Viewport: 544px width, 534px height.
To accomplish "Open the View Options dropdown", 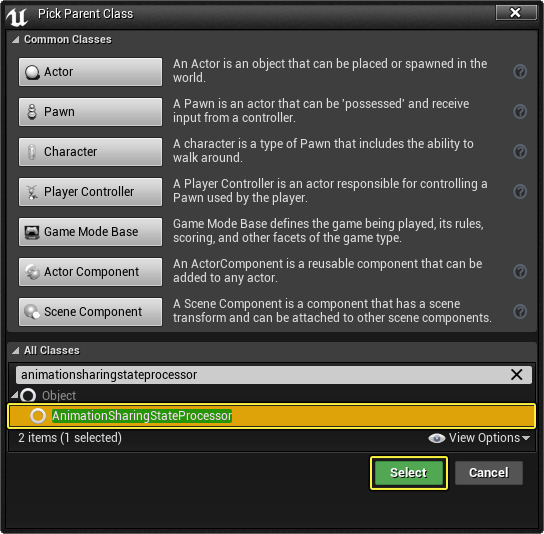I will pos(479,438).
